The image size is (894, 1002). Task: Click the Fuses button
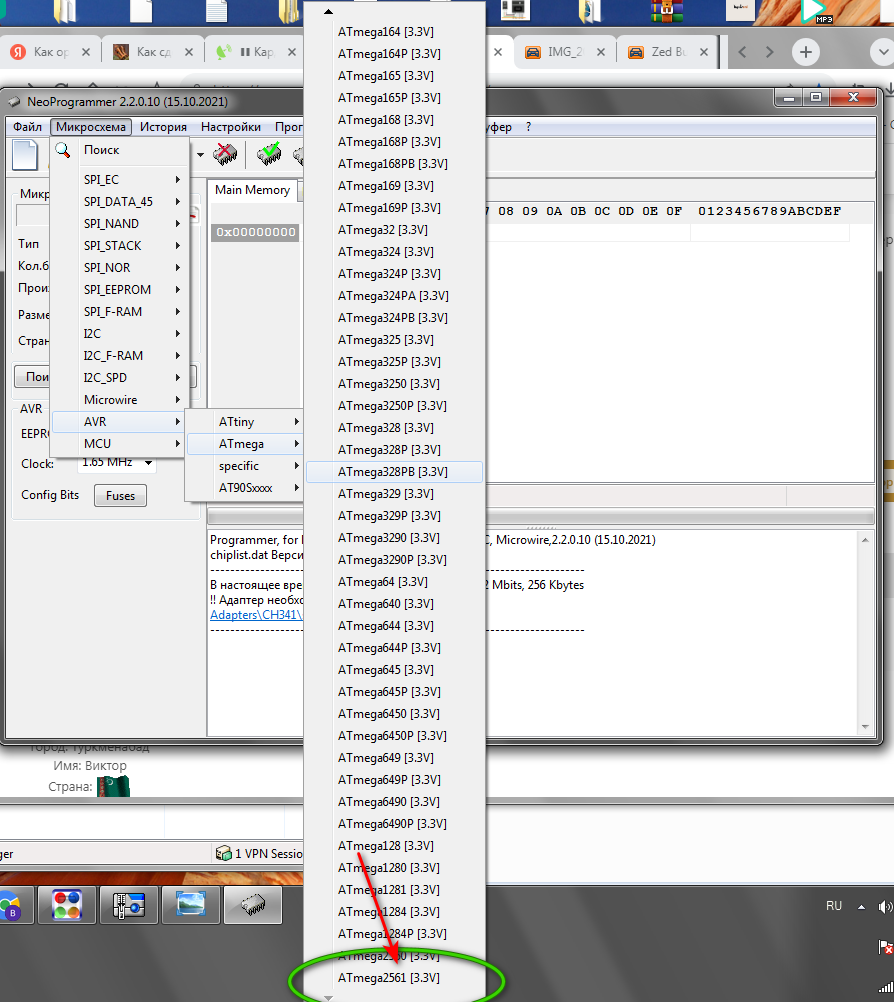click(x=121, y=495)
